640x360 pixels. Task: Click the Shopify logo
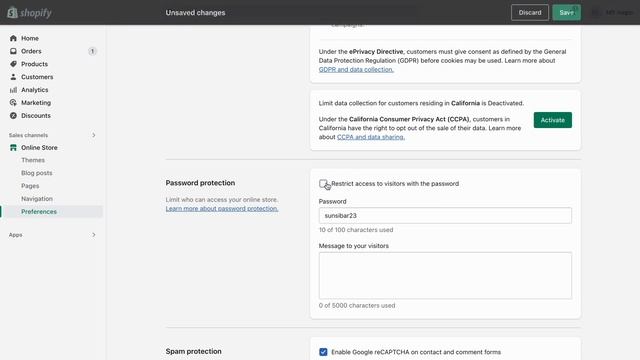click(29, 13)
